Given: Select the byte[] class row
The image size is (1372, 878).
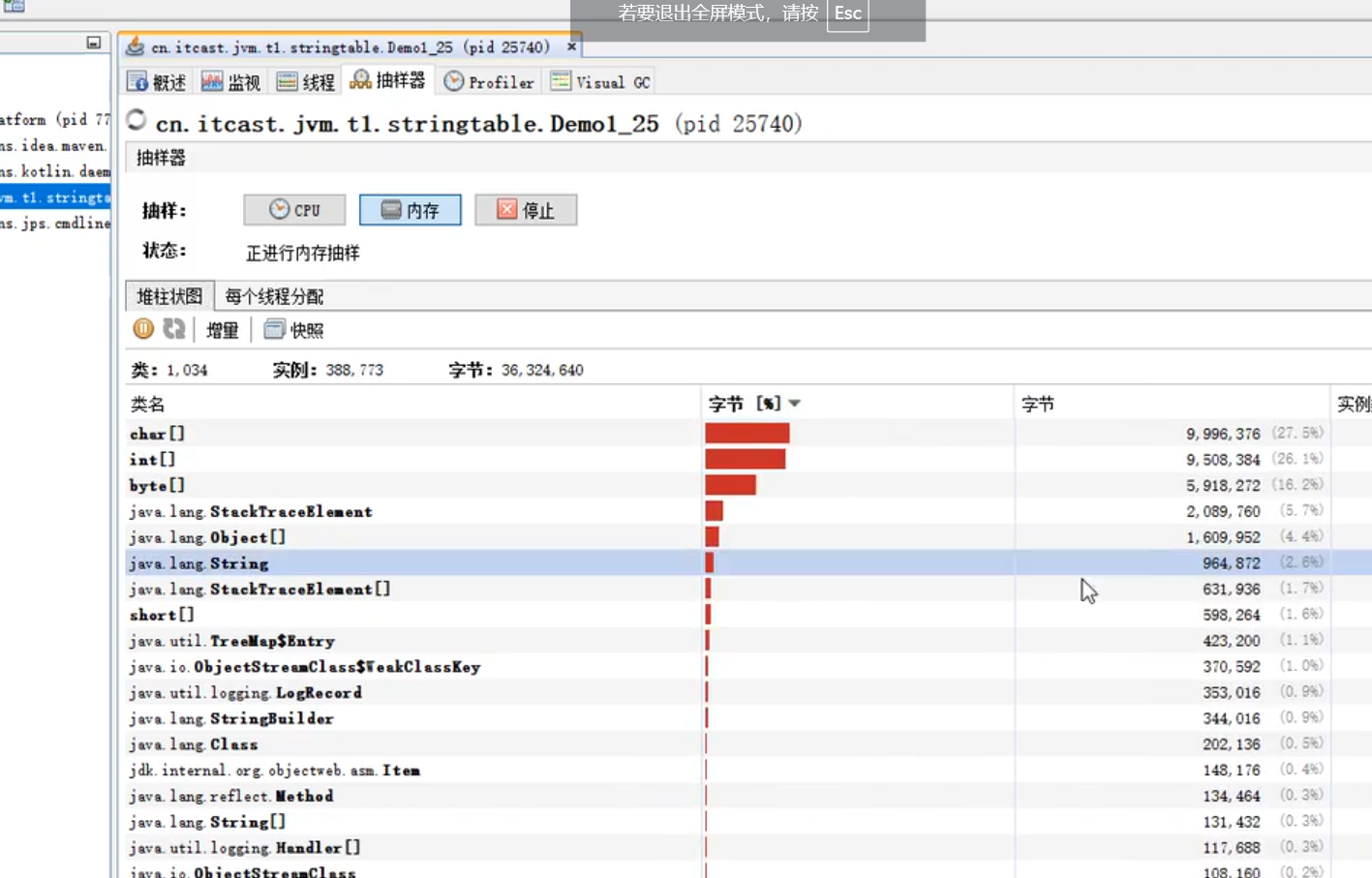Looking at the screenshot, I should [748, 485].
